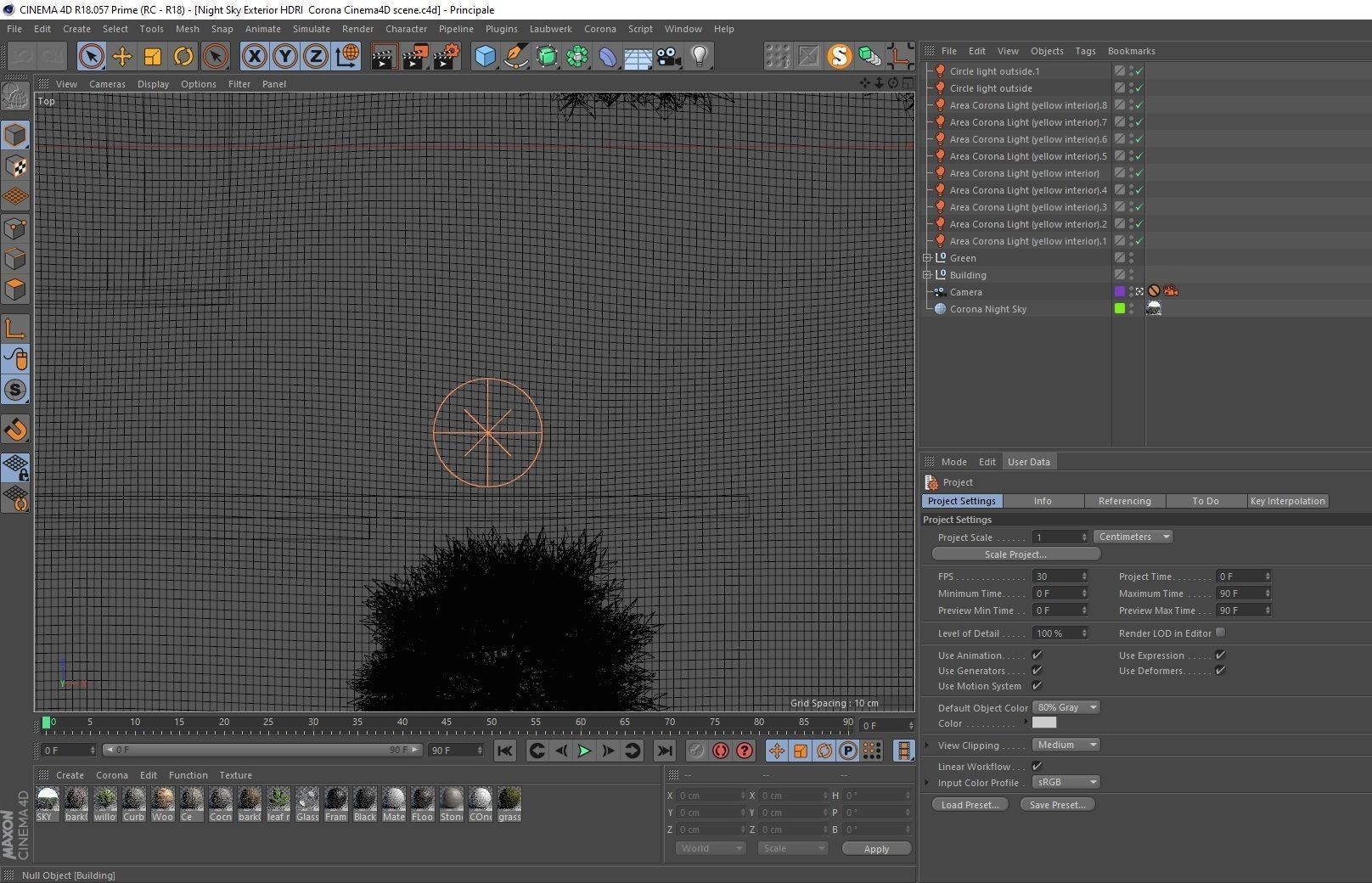Image resolution: width=1372 pixels, height=883 pixels.
Task: Toggle Use Motion System checkbox
Action: point(1037,686)
